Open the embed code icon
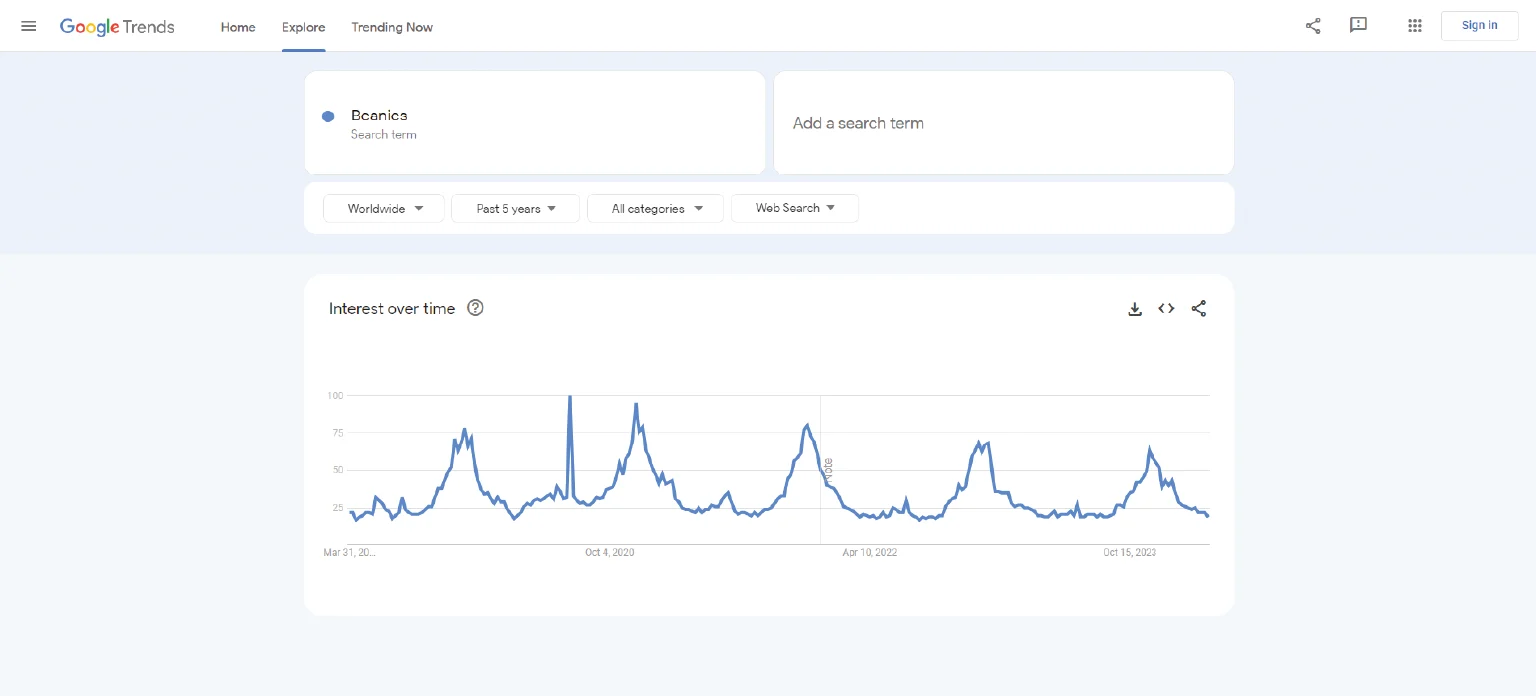This screenshot has height=696, width=1536. [1166, 309]
